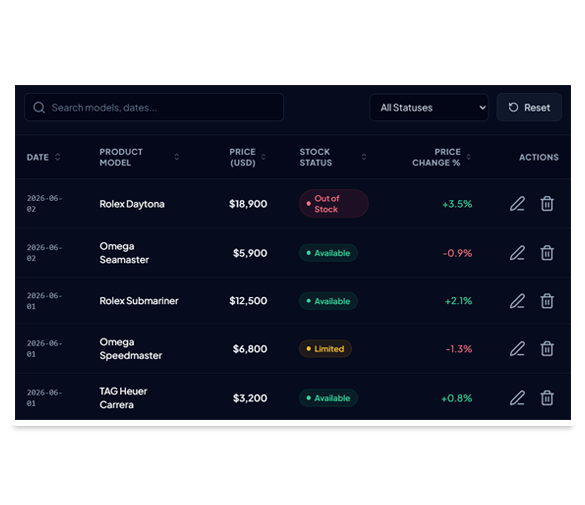Edit the Omega Speedmaster row
The width and height of the screenshot is (585, 505).
pyautogui.click(x=517, y=349)
